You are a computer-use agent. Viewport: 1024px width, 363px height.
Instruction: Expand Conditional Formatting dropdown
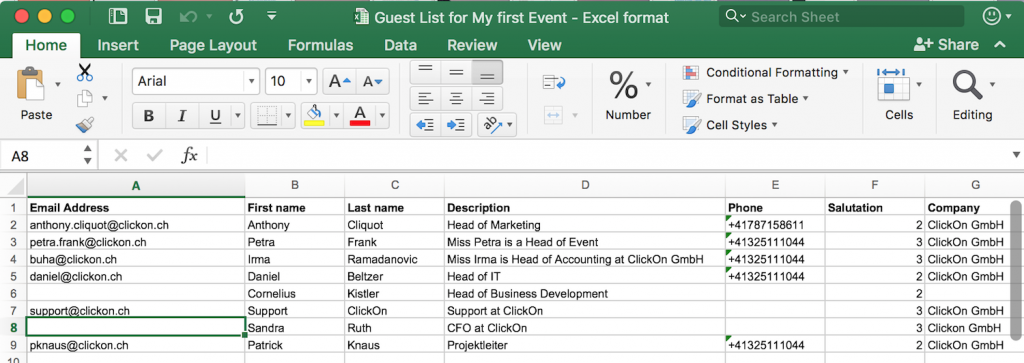click(x=846, y=72)
